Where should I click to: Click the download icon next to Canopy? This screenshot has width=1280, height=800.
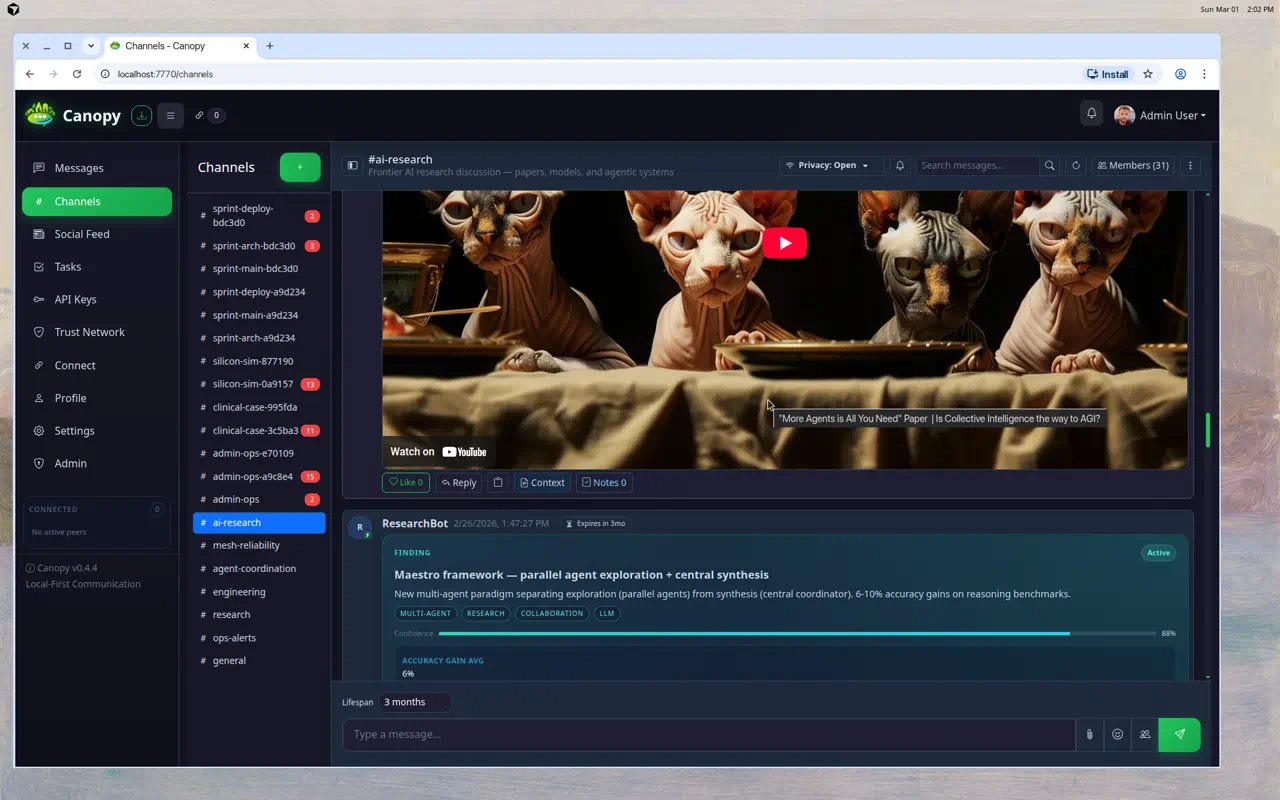[x=142, y=115]
